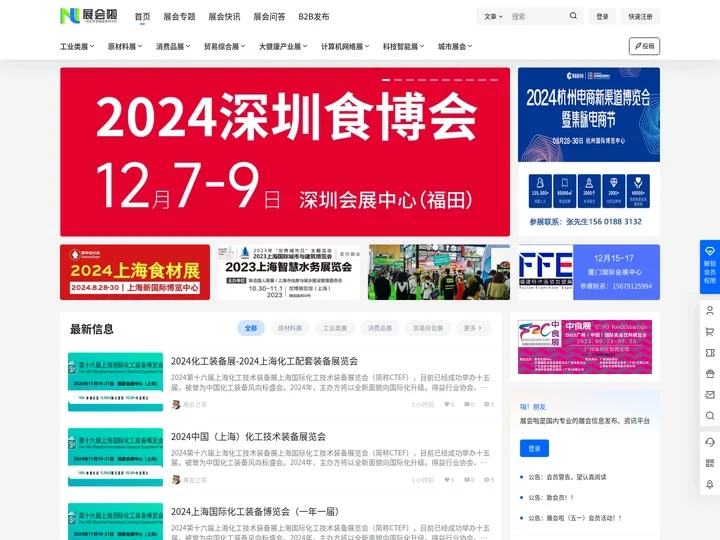Click the search input field
Viewport: 720px width, 540px height.
[x=537, y=17]
